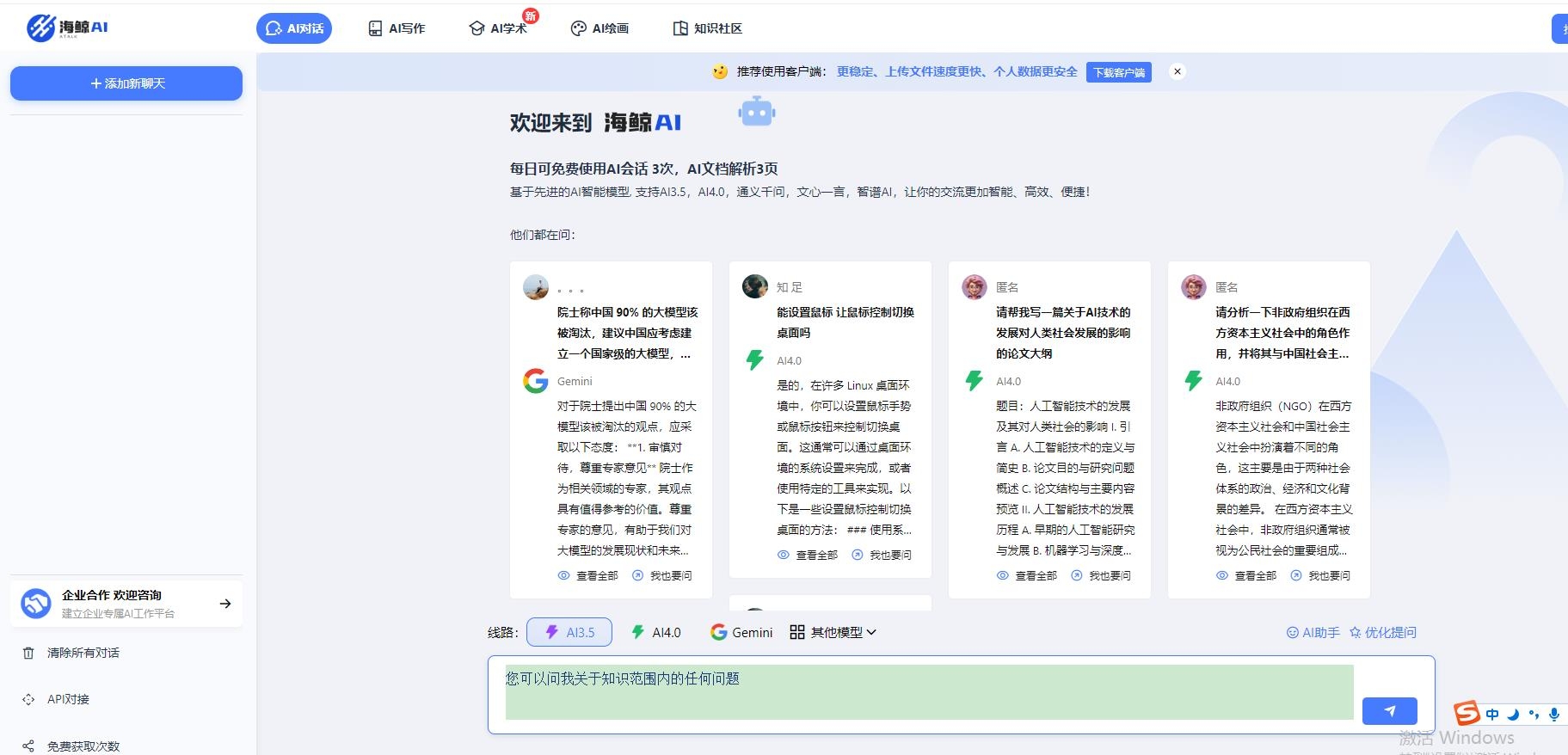Select the Gemini model route

(741, 632)
